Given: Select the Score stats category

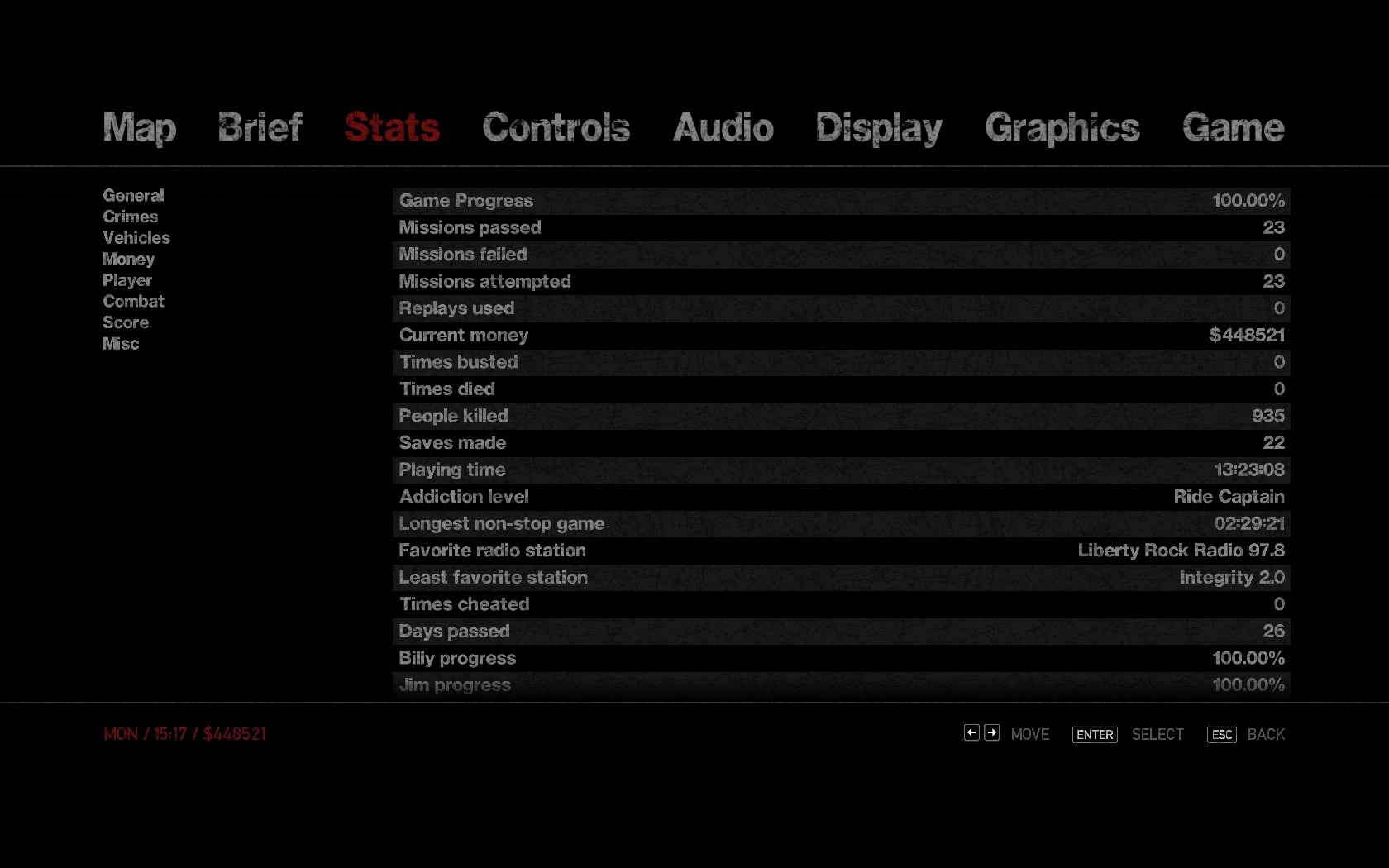Looking at the screenshot, I should (126, 323).
